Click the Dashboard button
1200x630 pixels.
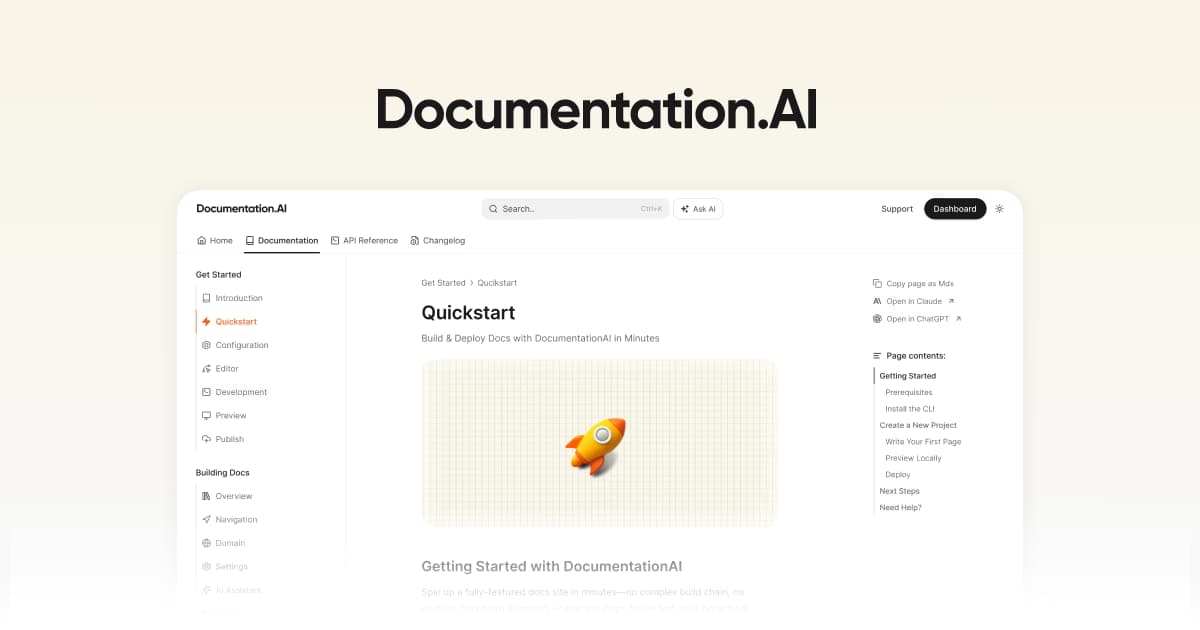point(954,209)
